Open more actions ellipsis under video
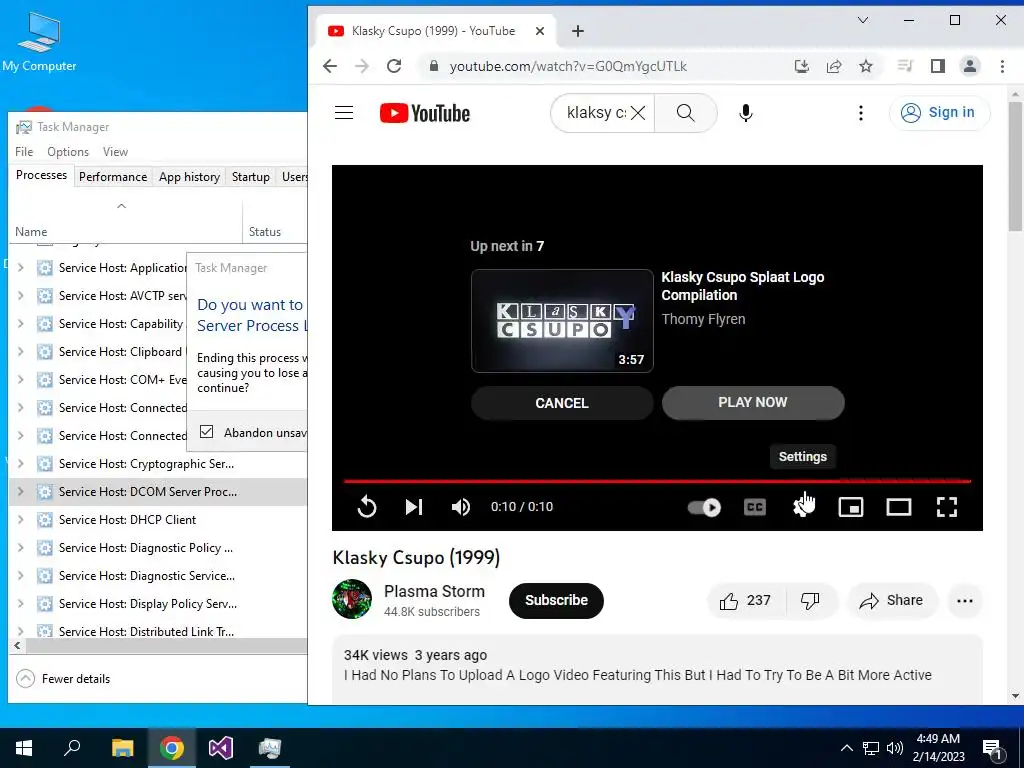 (x=965, y=601)
